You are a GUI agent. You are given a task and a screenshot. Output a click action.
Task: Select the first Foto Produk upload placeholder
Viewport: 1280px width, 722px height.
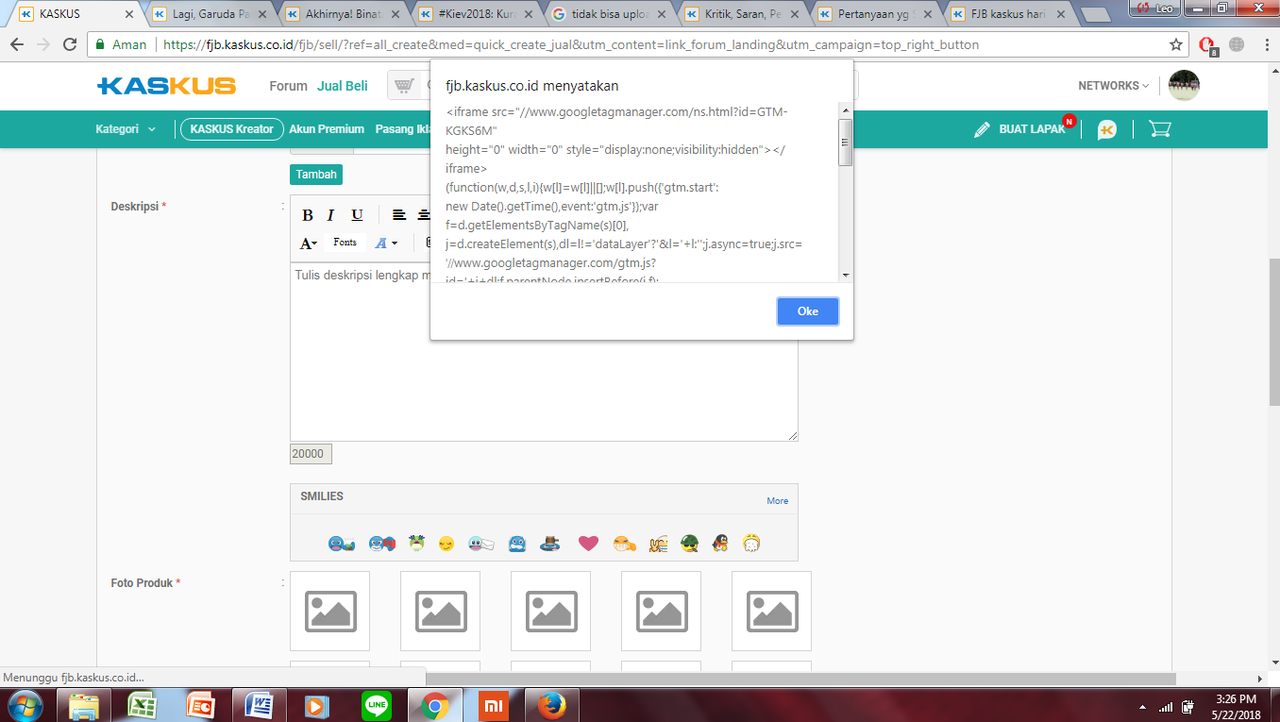coord(330,611)
